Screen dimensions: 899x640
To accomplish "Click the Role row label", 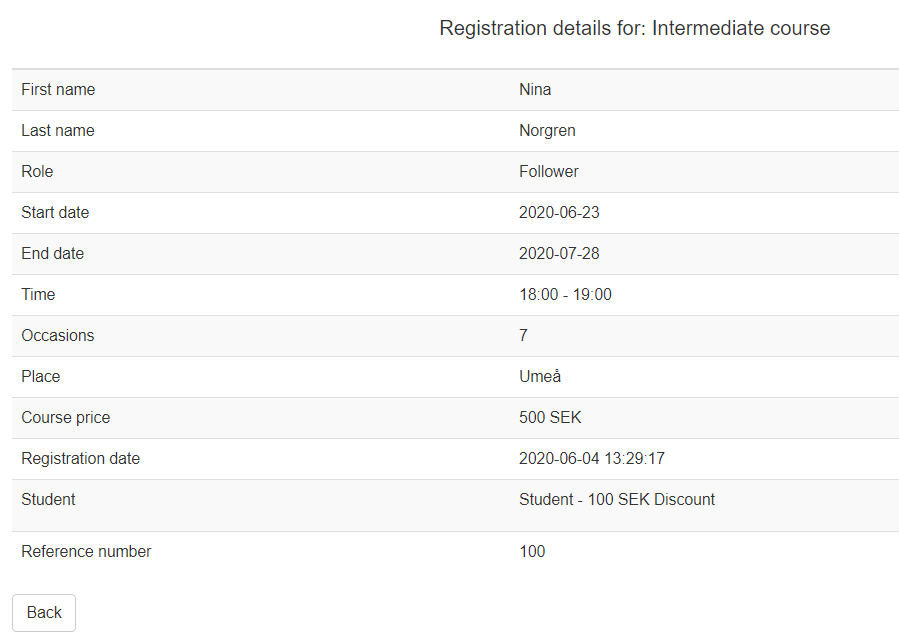I will (37, 172).
